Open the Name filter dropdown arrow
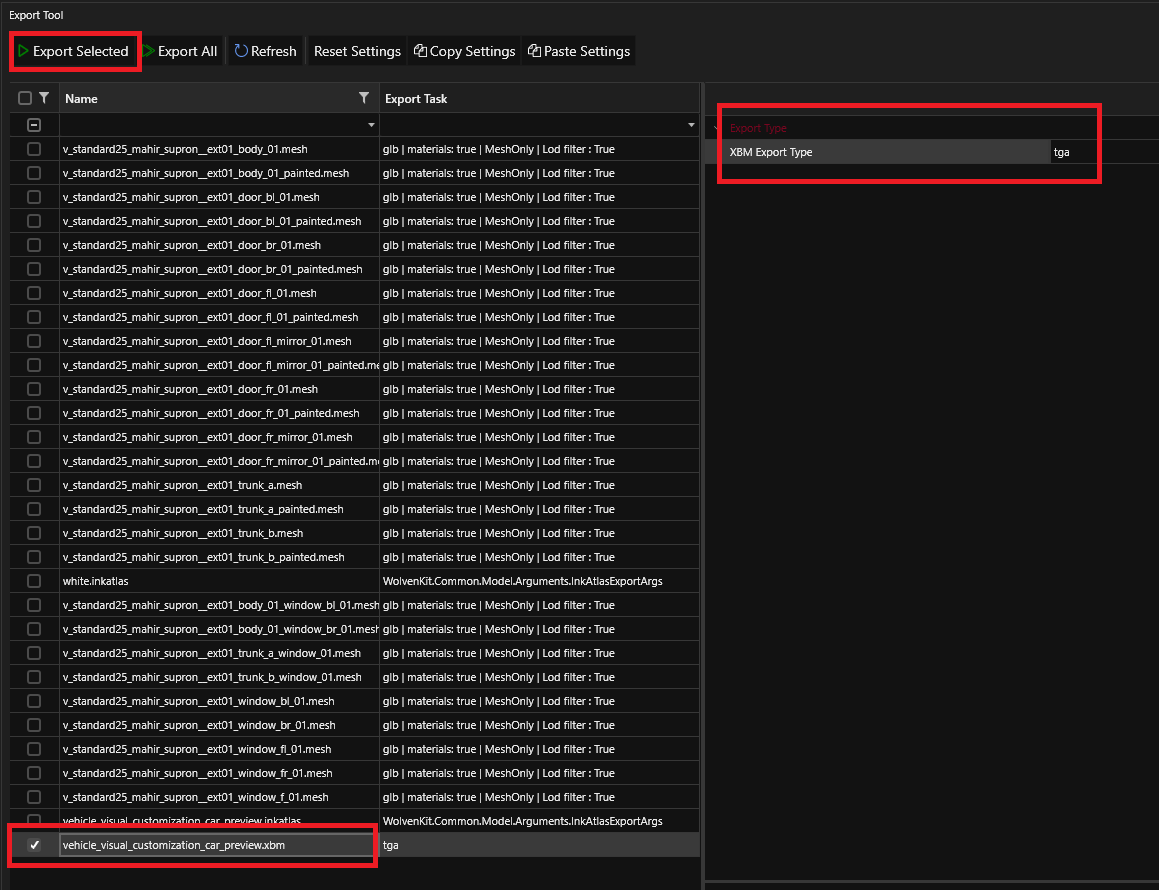 coord(372,125)
